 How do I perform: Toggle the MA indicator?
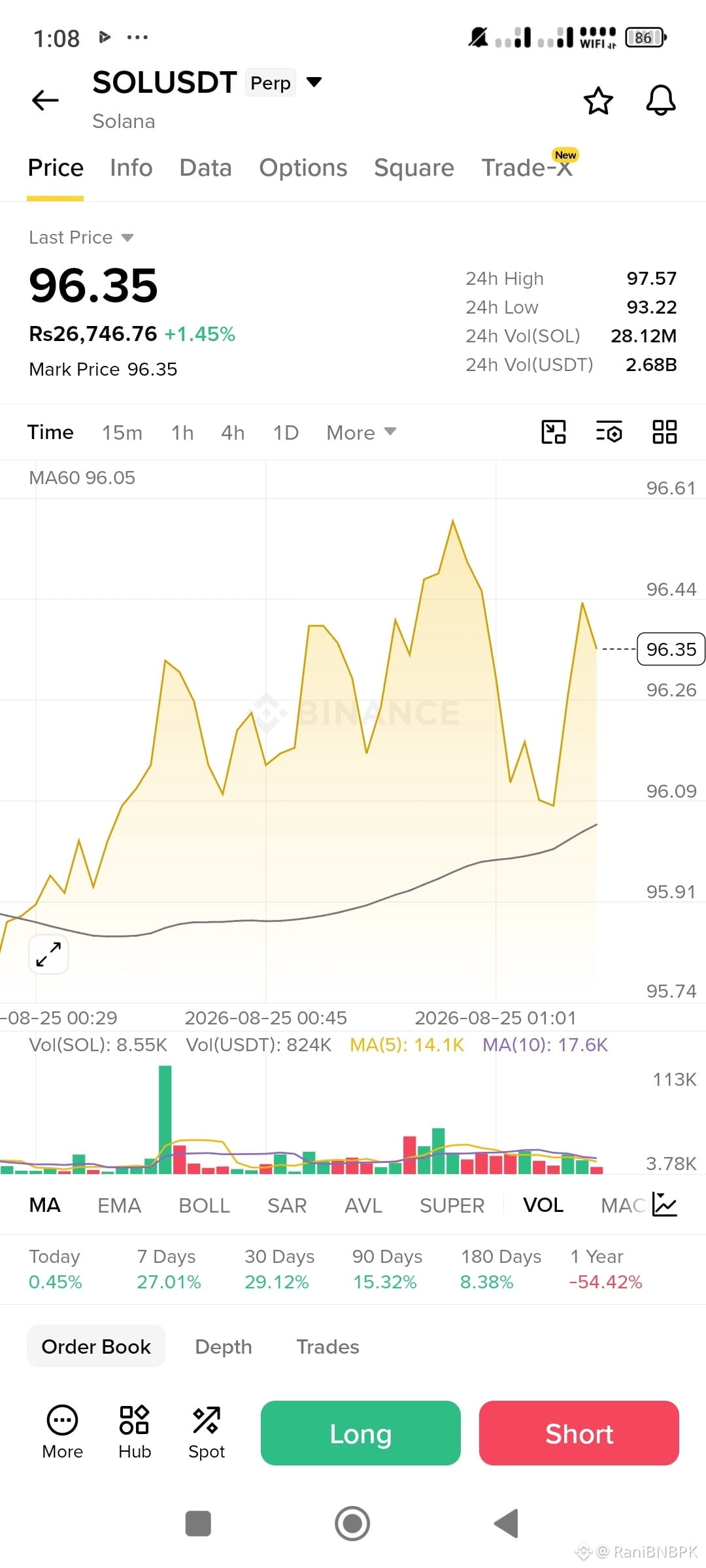pyautogui.click(x=45, y=1205)
